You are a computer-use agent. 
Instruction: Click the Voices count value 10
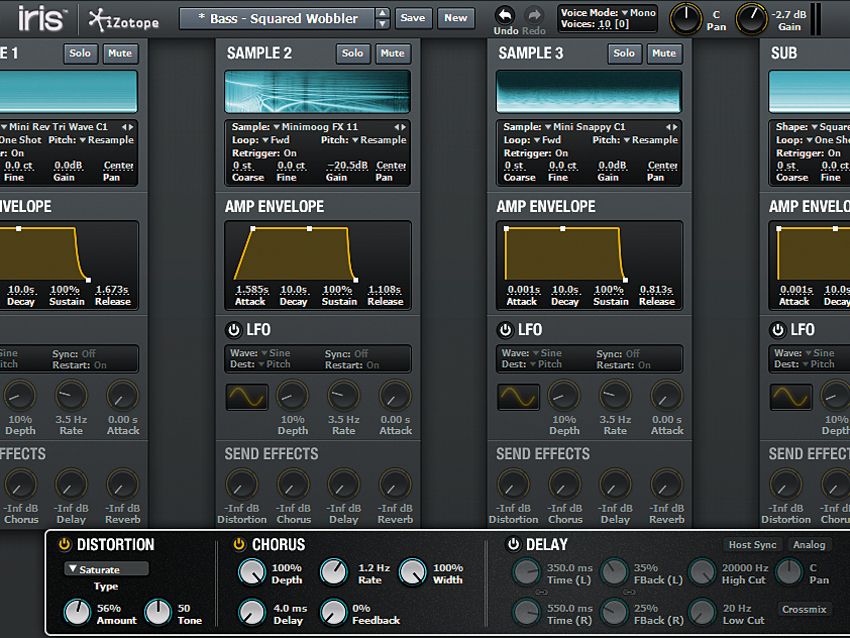(604, 24)
